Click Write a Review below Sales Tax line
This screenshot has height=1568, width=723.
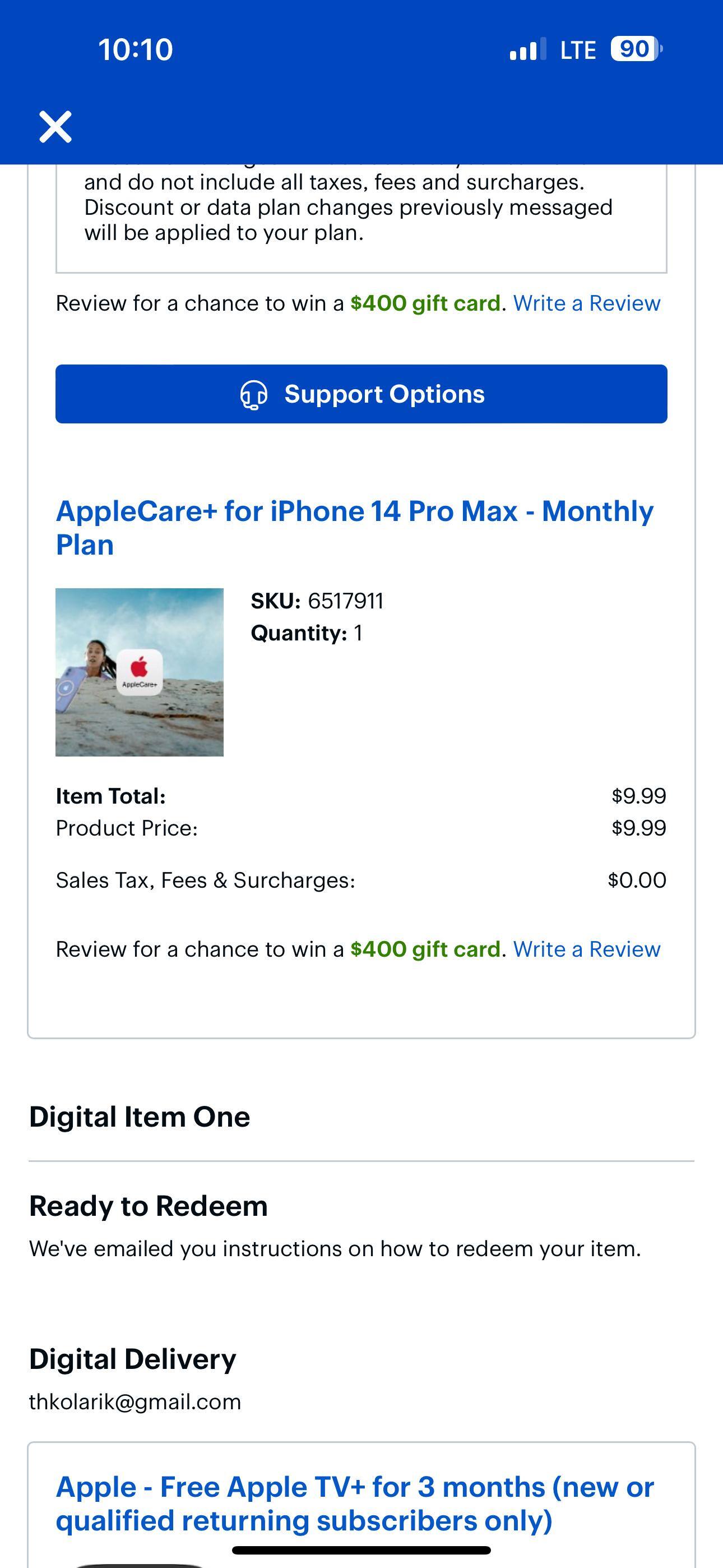click(x=587, y=949)
